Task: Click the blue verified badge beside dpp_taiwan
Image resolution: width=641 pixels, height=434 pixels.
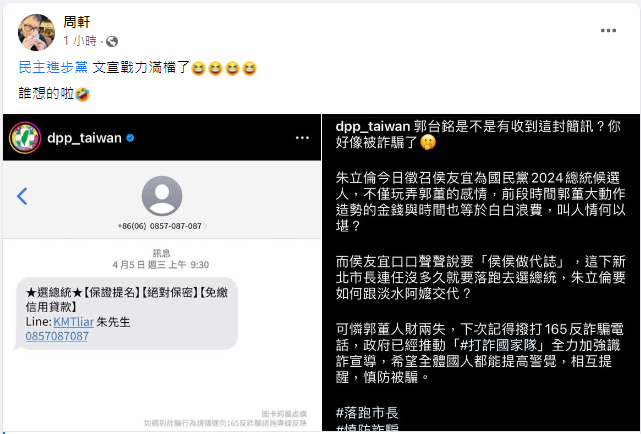Action: coord(130,138)
